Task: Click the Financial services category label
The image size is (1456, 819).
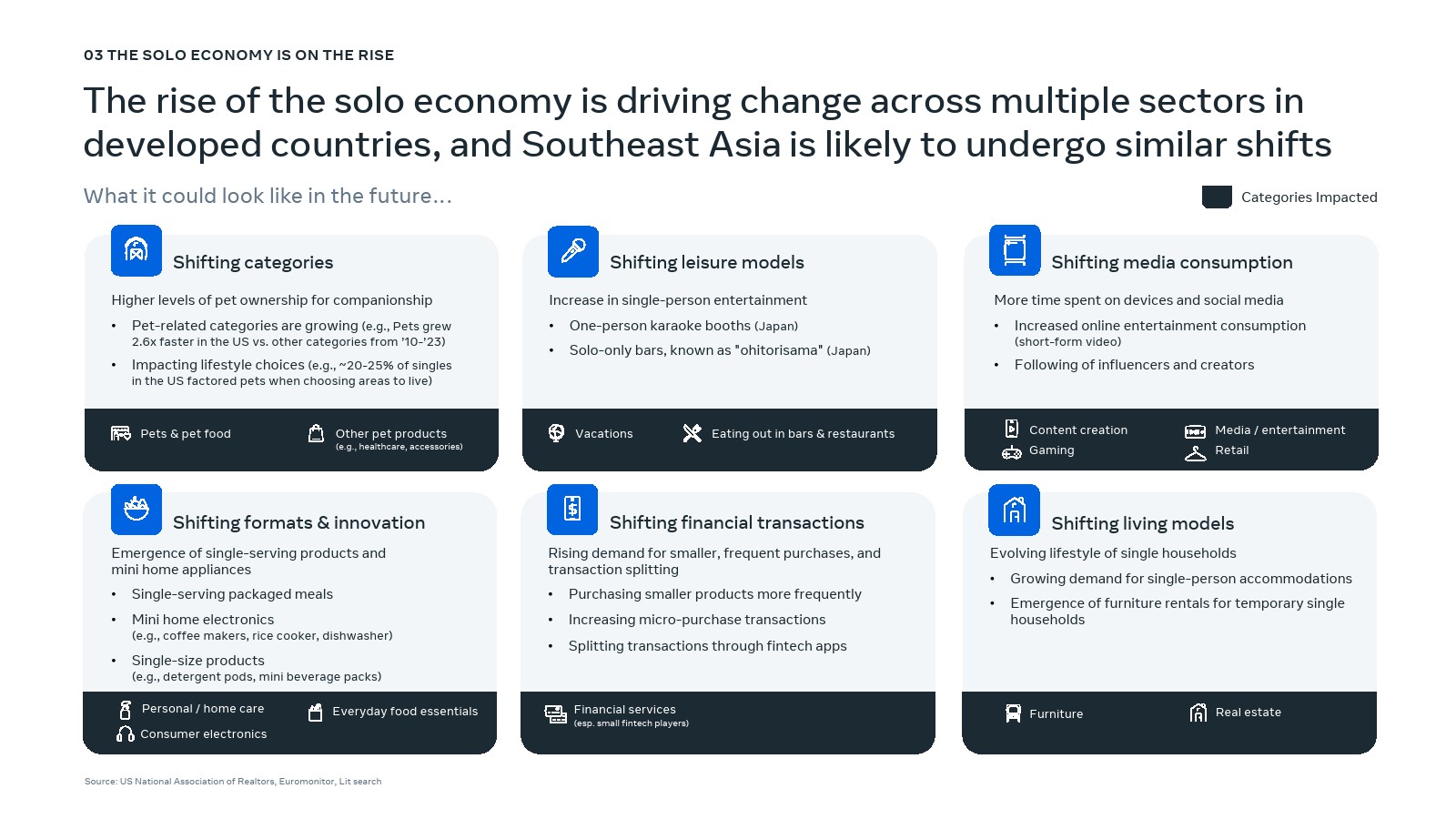Action: click(x=624, y=710)
